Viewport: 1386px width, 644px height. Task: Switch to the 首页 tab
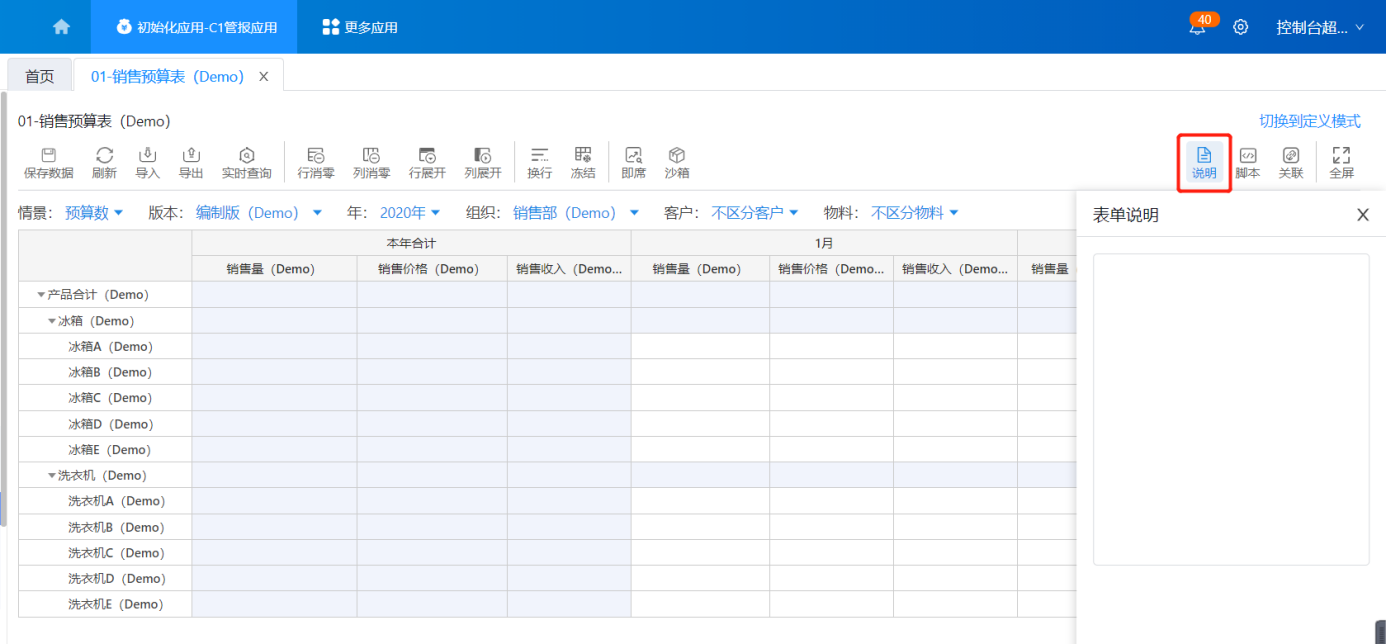tap(40, 76)
